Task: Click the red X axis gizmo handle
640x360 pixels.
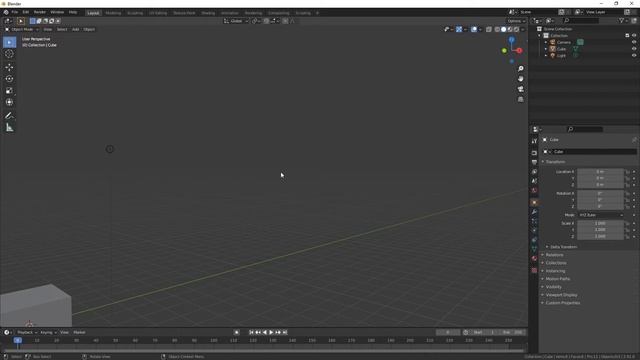Action: 519,51
